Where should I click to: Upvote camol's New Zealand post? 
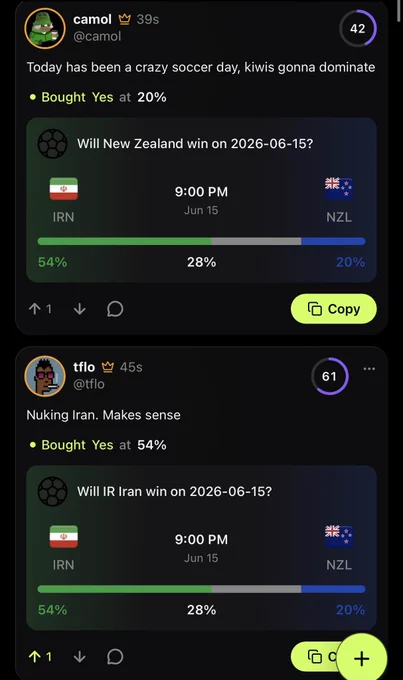click(35, 309)
